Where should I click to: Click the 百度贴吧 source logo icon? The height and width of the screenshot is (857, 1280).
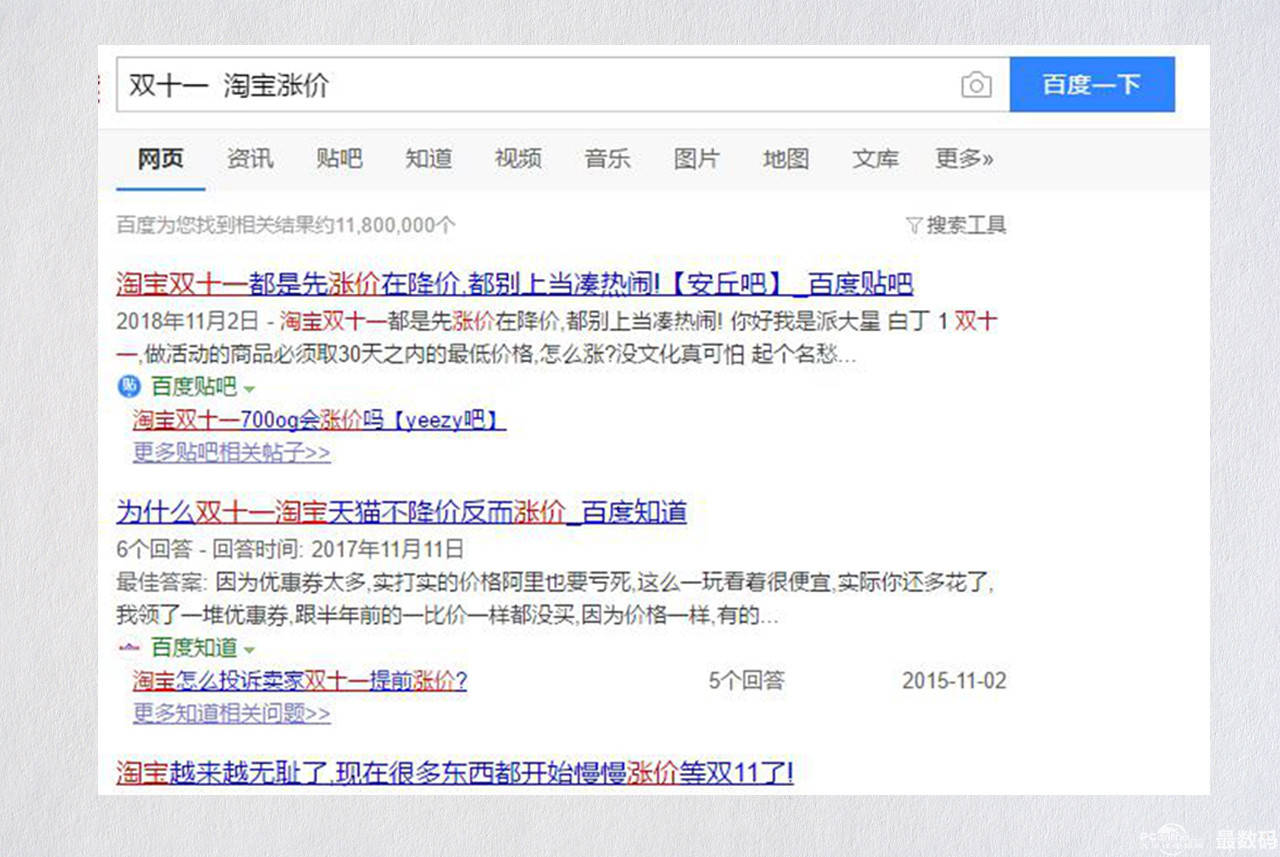click(127, 386)
